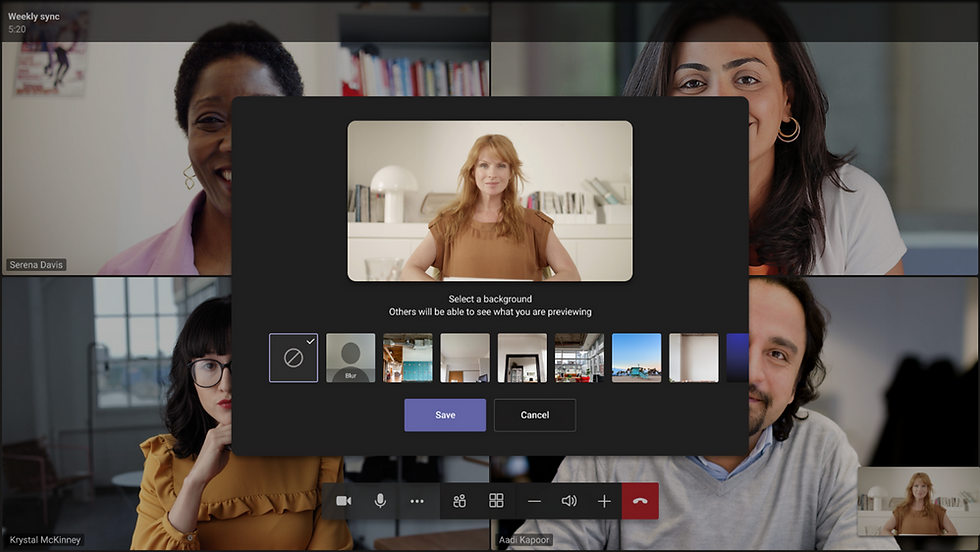Pick the open-plan office background thumbnail
This screenshot has width=980, height=552.
tap(579, 358)
